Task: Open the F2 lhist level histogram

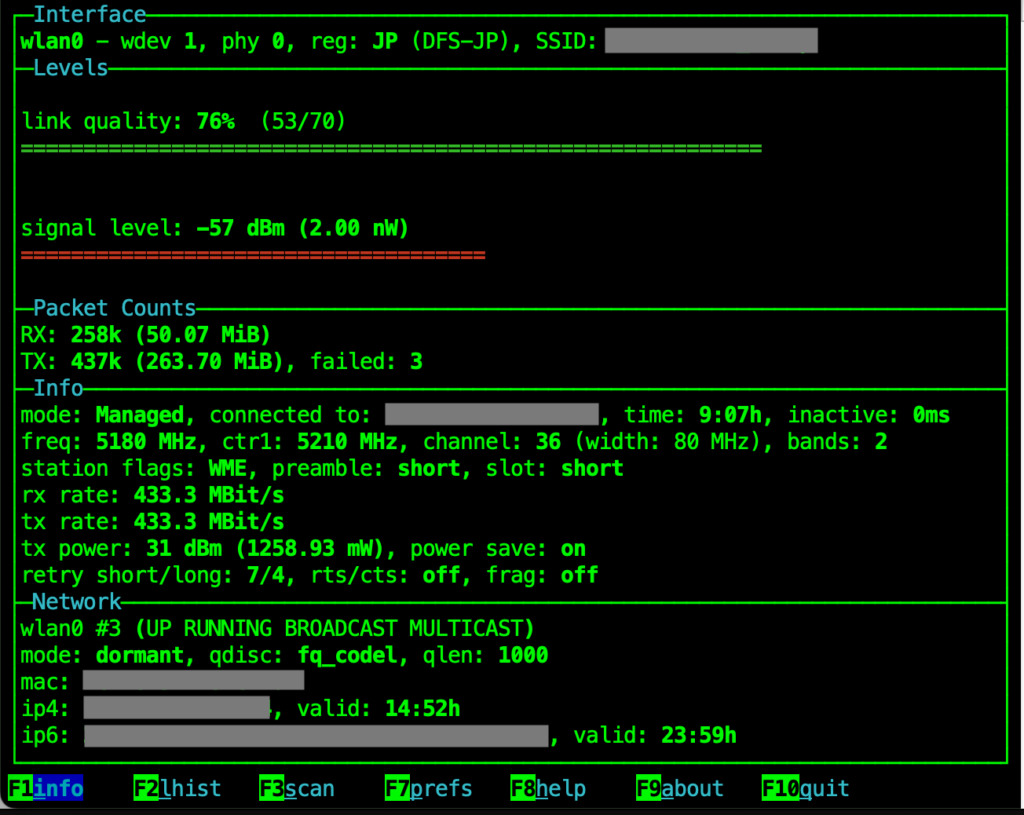Action: [x=177, y=788]
